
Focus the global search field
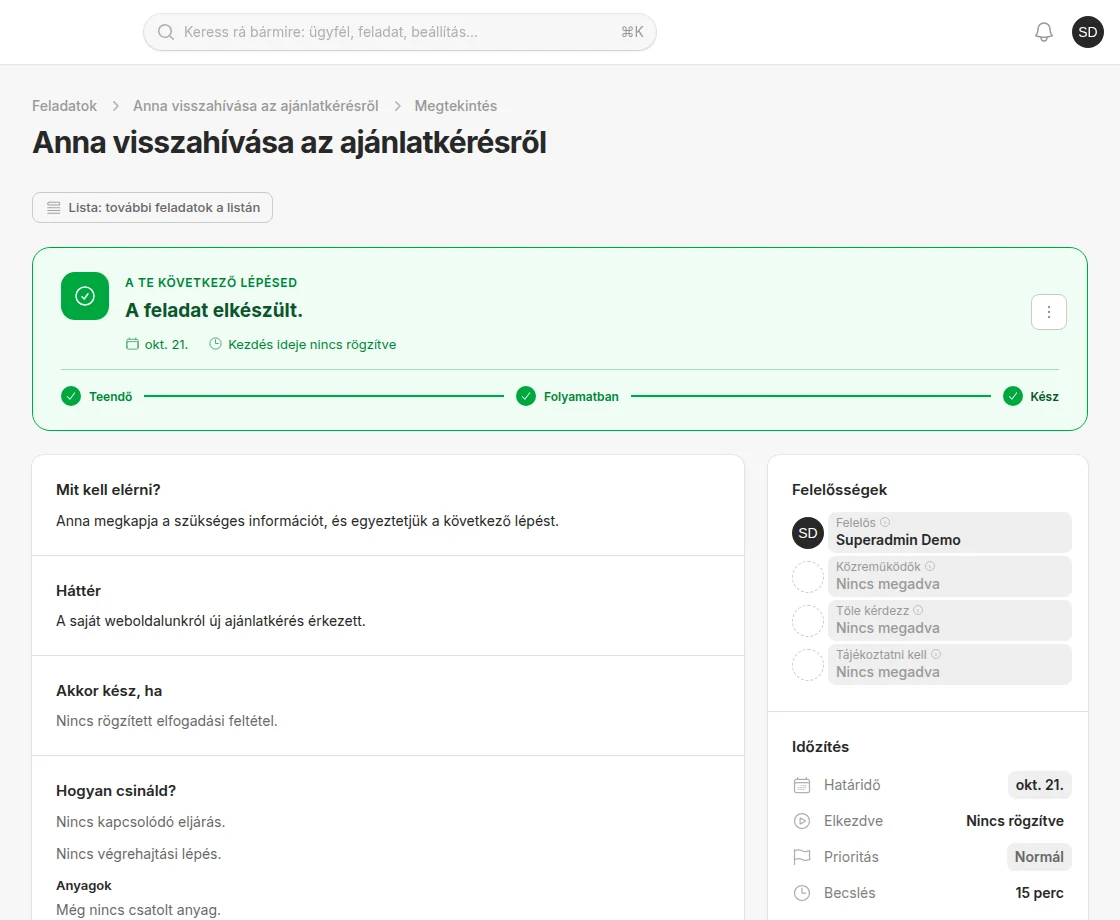coord(399,32)
